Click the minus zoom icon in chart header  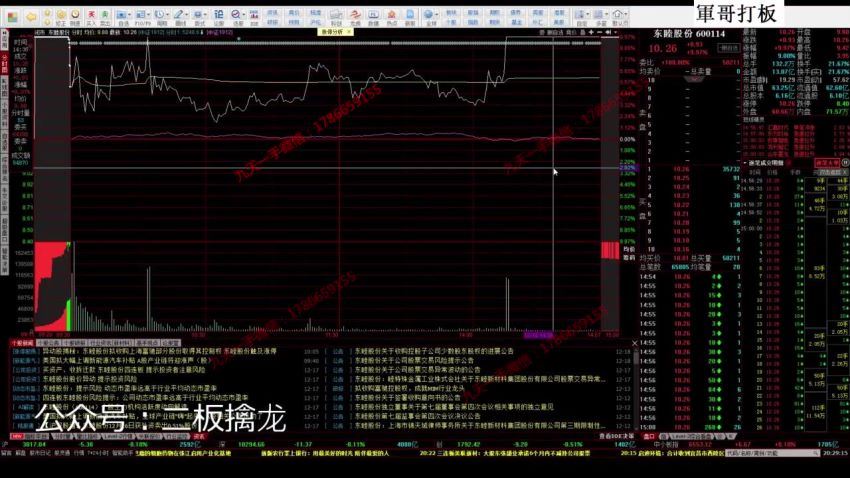tap(600, 33)
